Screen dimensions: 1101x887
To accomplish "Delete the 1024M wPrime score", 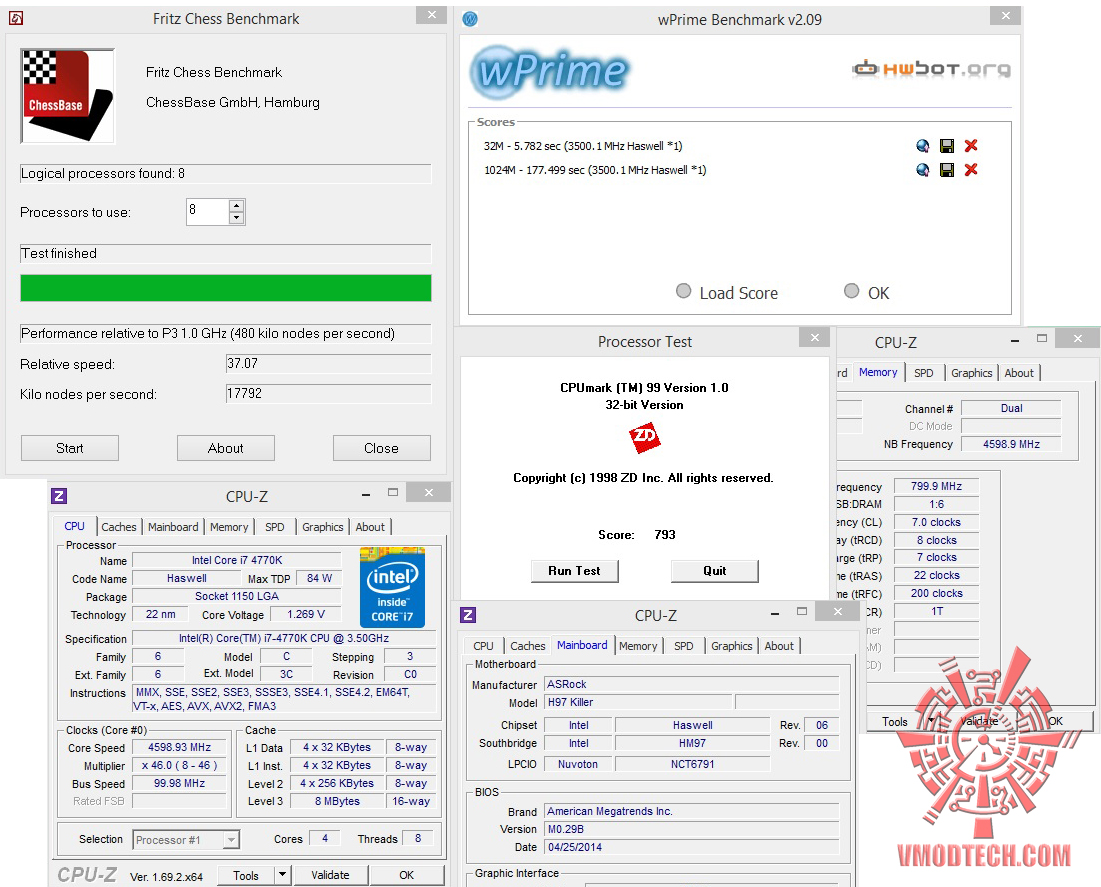I will click(971, 170).
